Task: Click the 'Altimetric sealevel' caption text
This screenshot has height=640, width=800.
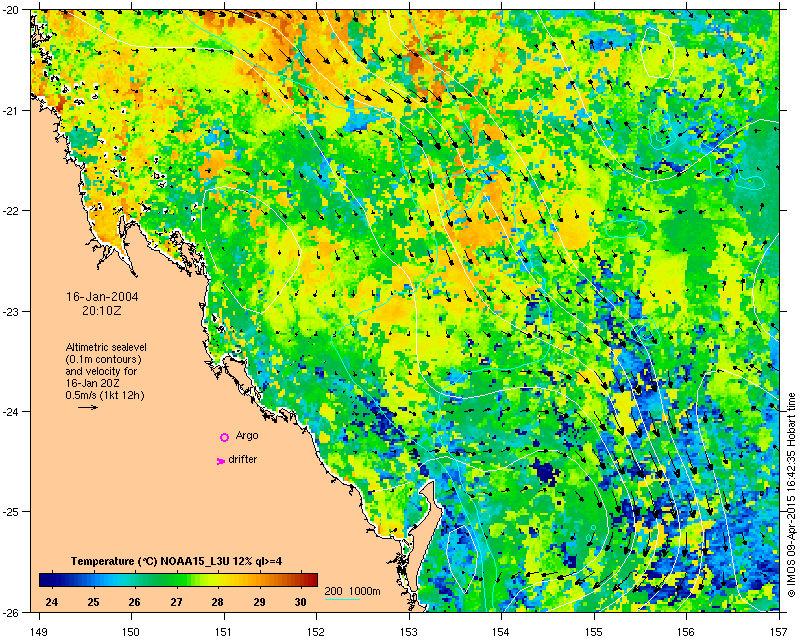Action: [x=106, y=347]
